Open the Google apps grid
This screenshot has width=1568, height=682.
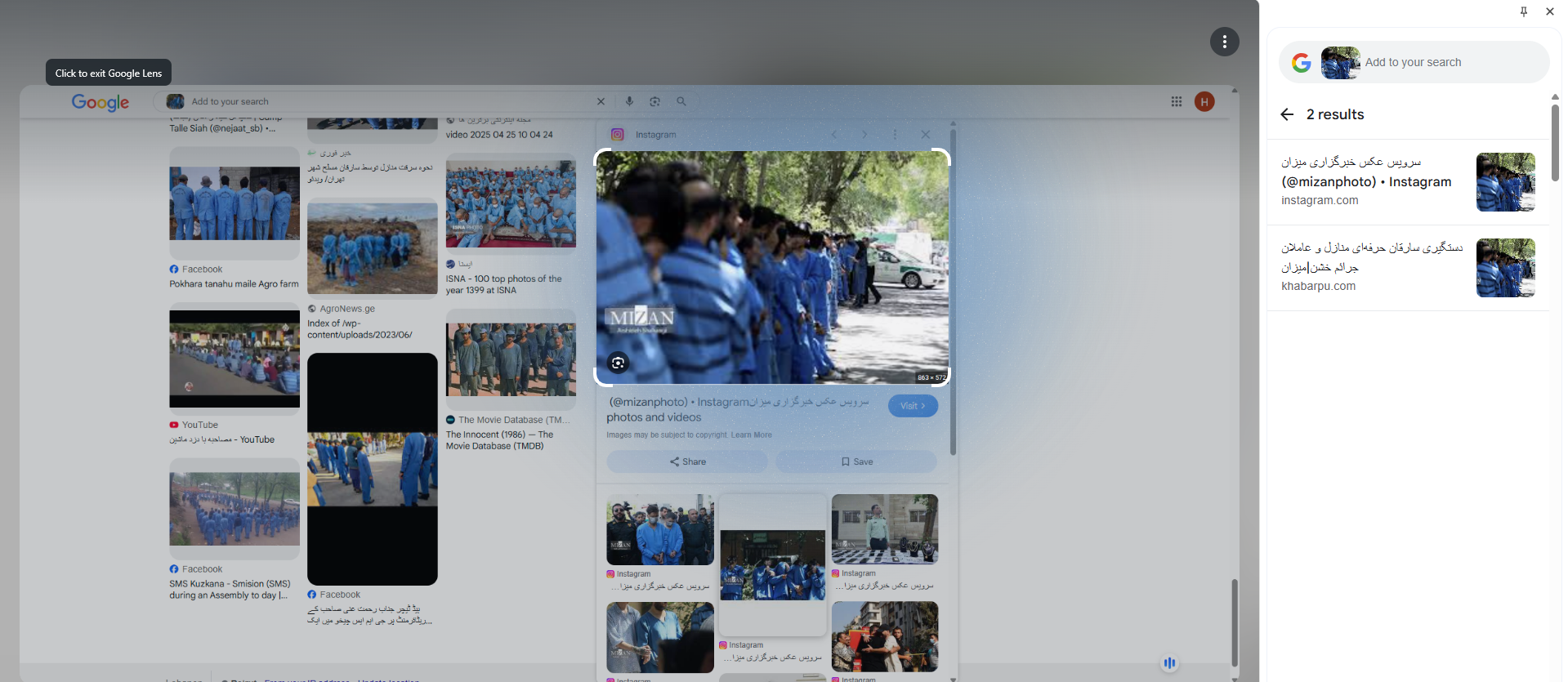1176,101
